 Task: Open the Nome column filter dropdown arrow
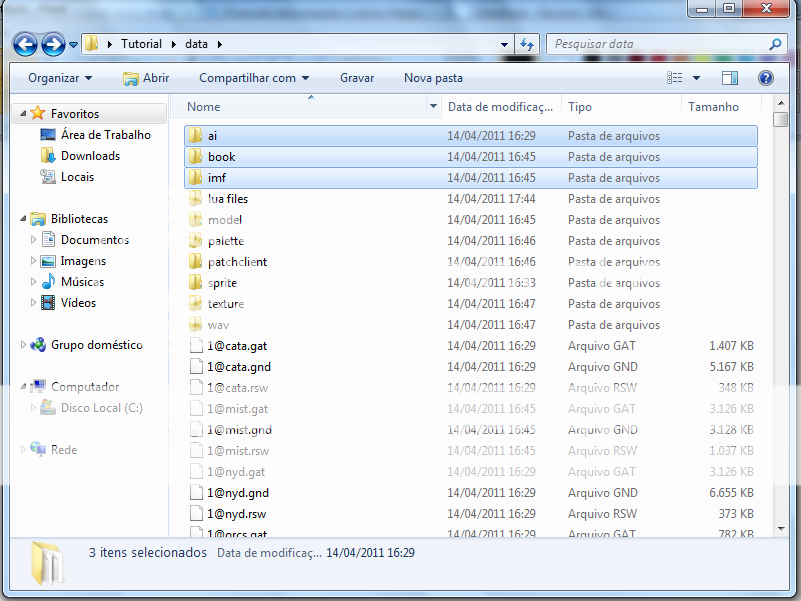pos(433,107)
